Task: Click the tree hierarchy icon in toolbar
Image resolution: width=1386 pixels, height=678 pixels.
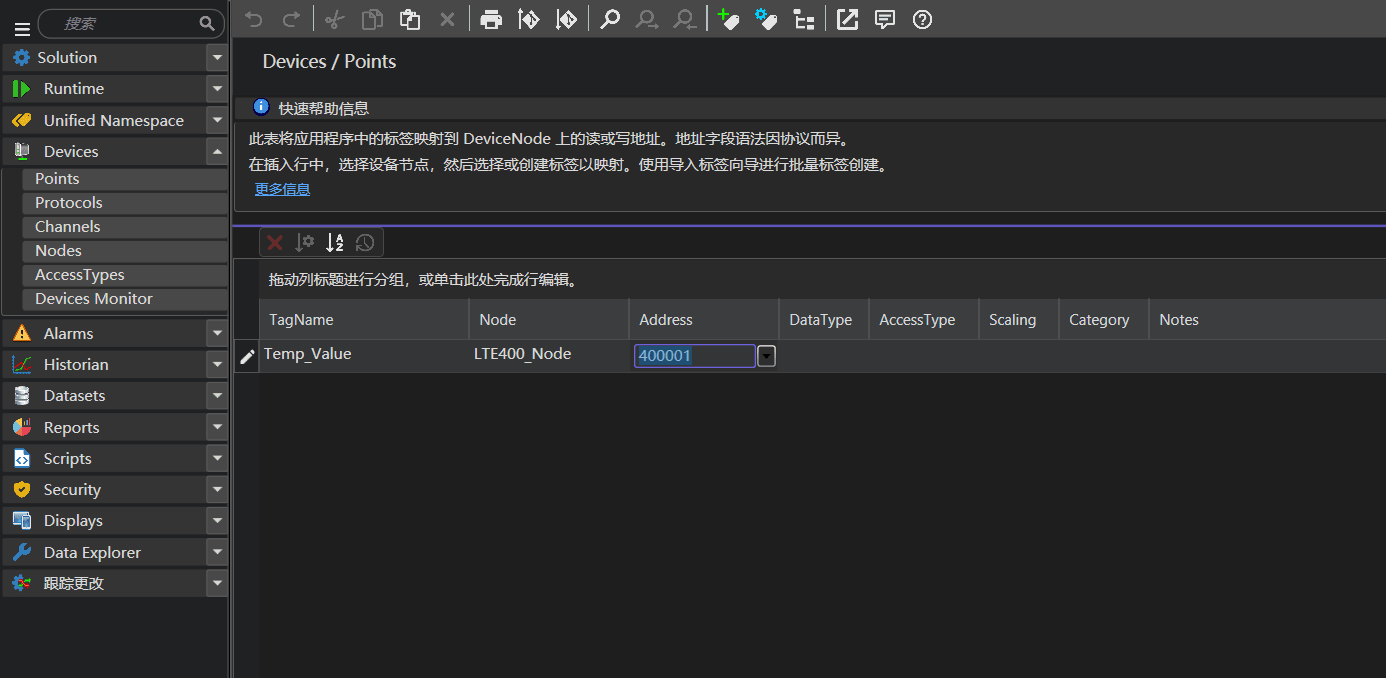Action: point(804,19)
